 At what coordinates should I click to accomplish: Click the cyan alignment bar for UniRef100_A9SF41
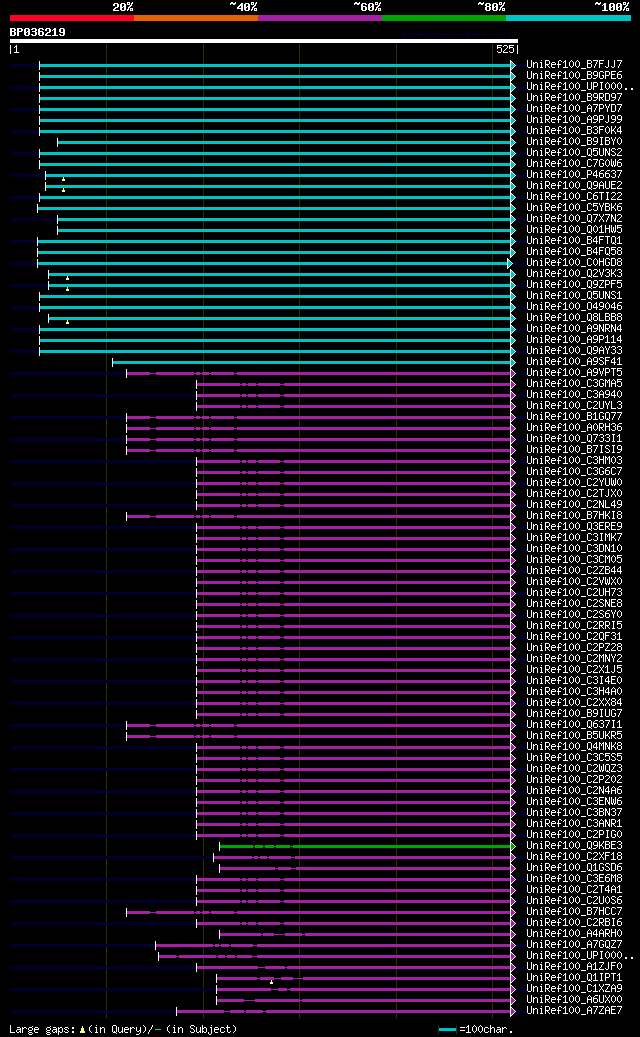(x=313, y=362)
